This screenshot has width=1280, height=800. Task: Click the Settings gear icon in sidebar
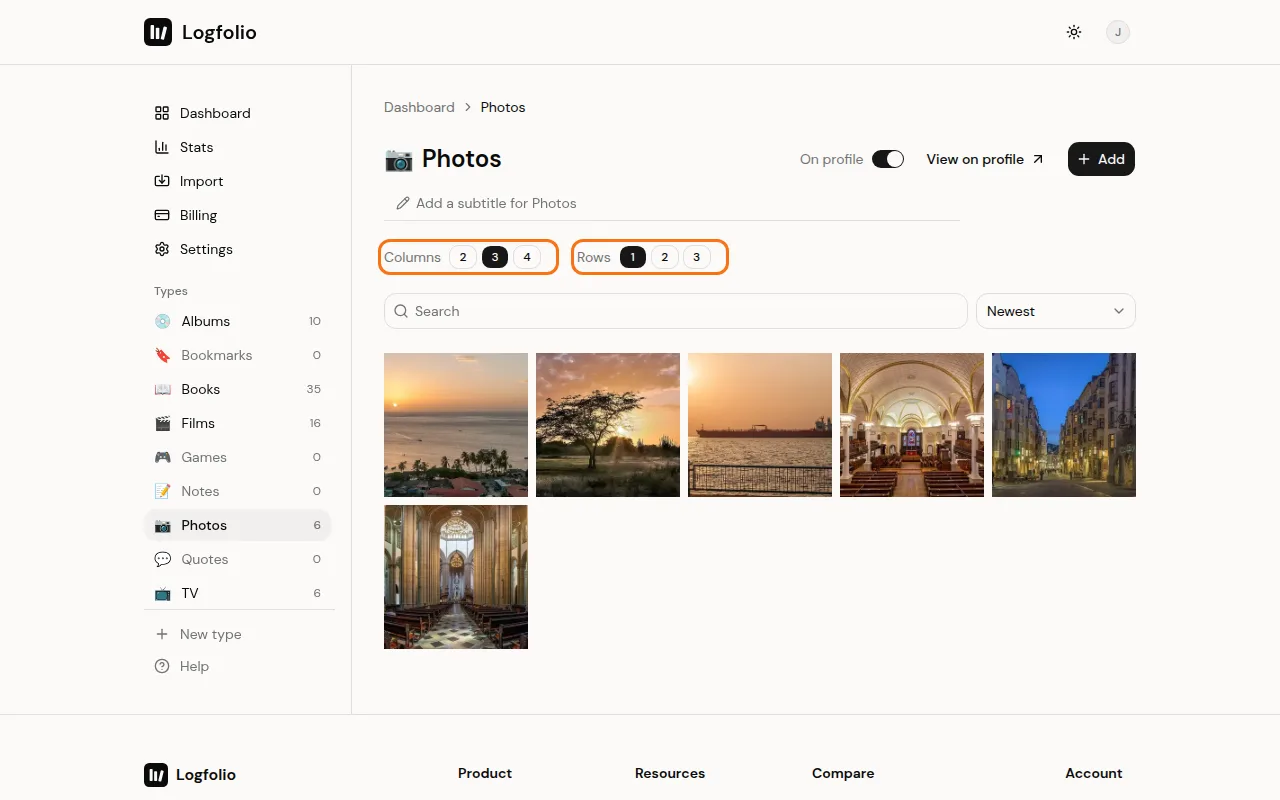click(162, 249)
